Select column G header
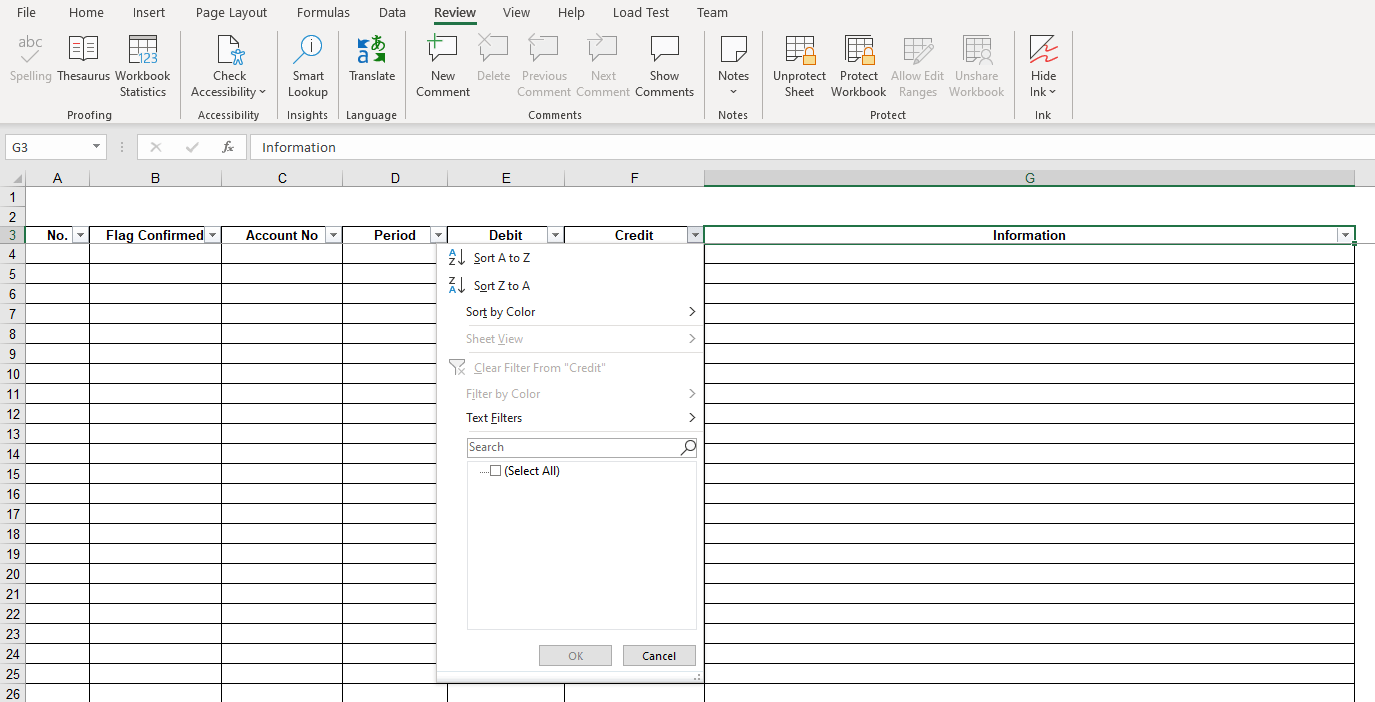 tap(1030, 178)
